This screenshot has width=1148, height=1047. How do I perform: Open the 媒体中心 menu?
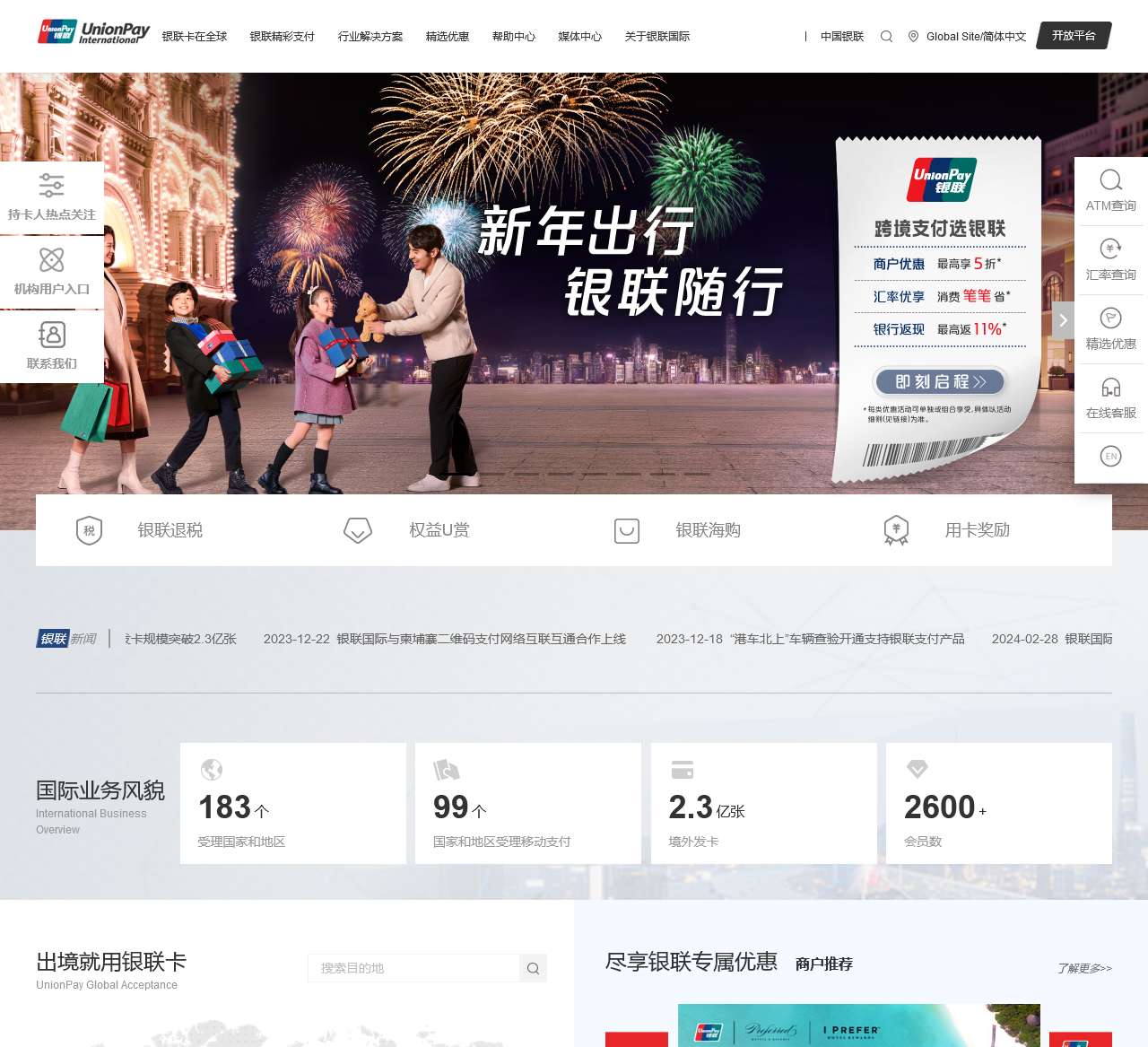tap(580, 37)
